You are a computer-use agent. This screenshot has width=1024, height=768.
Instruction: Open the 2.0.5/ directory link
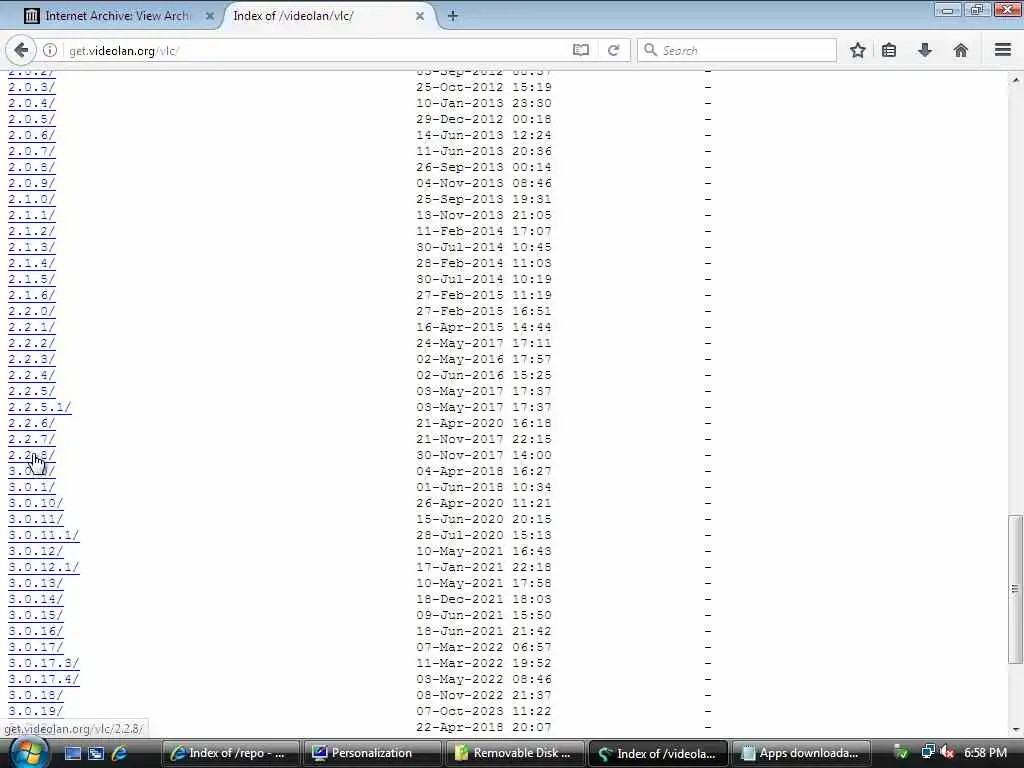point(31,119)
